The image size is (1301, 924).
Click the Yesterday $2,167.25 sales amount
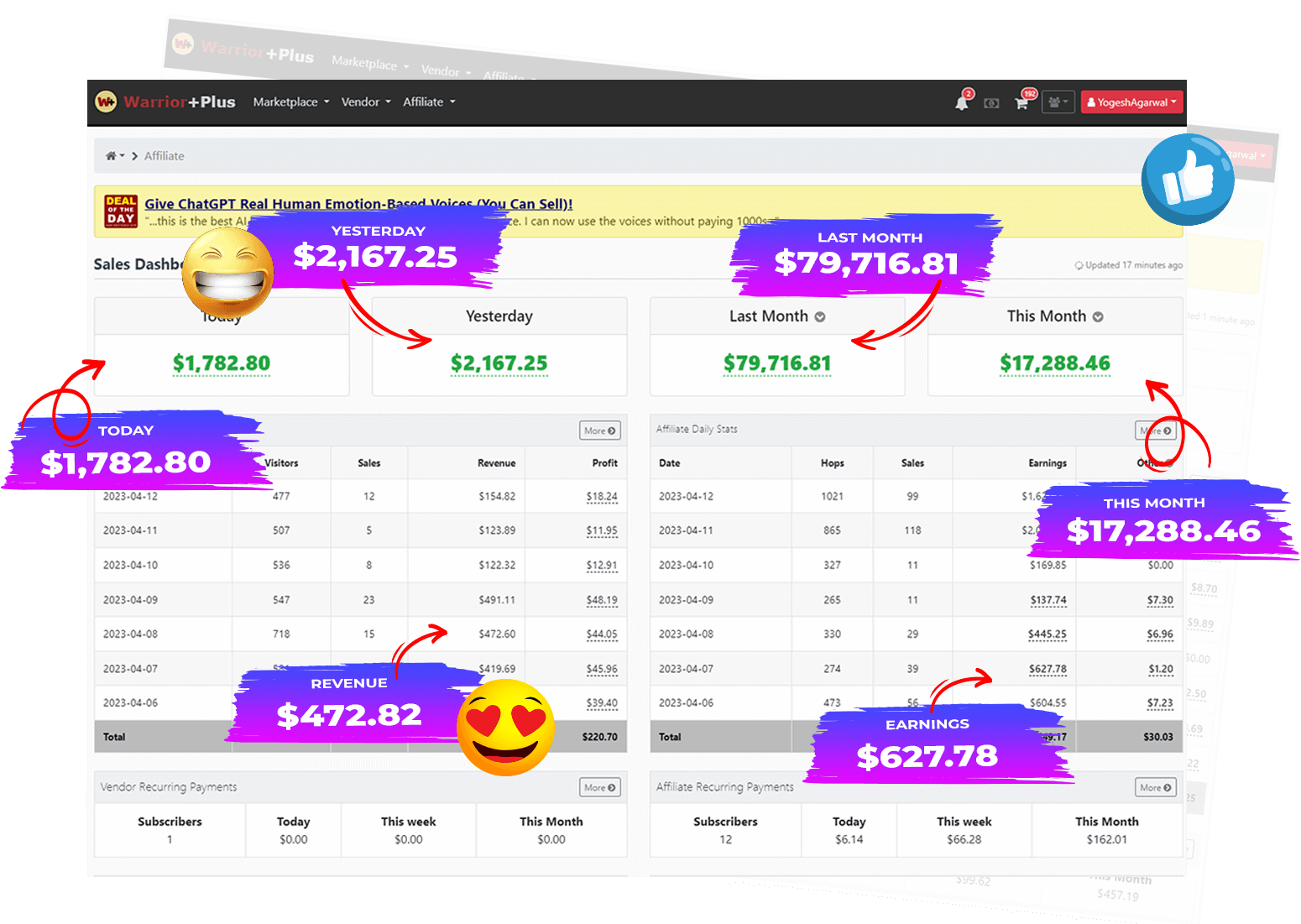499,363
